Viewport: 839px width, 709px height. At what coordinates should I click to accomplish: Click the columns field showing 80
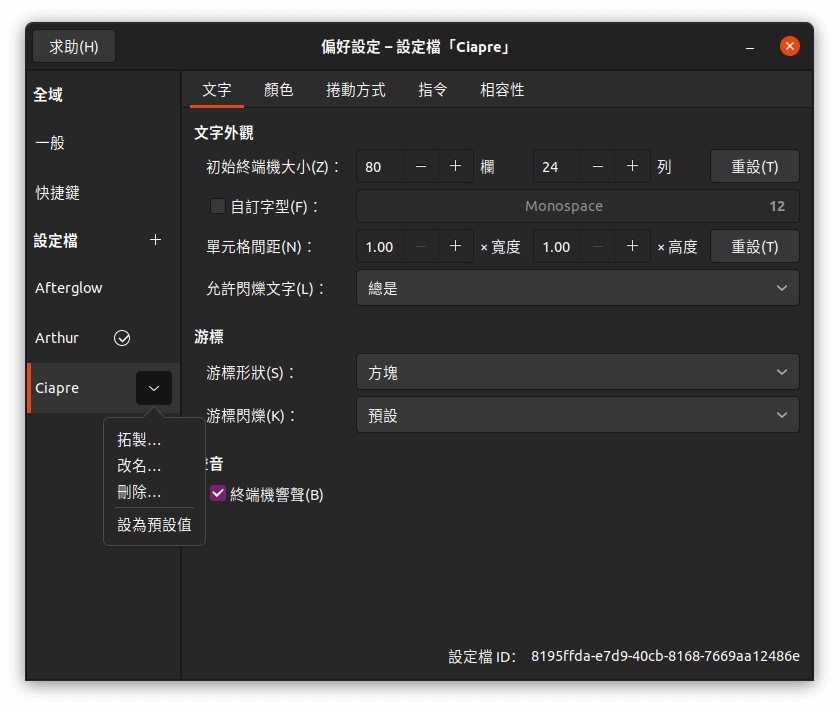pos(380,166)
